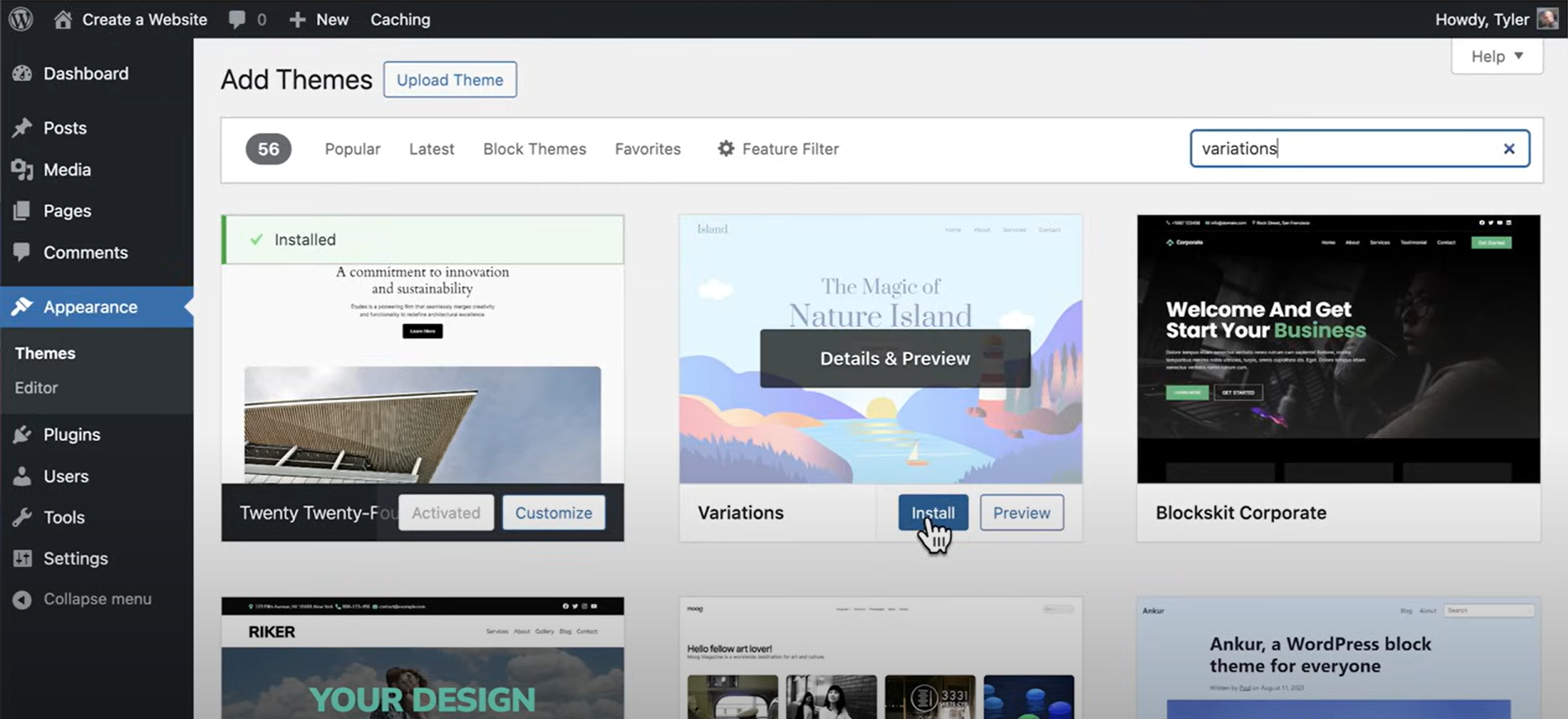
Task: Click the Variations theme name label
Action: coord(740,512)
